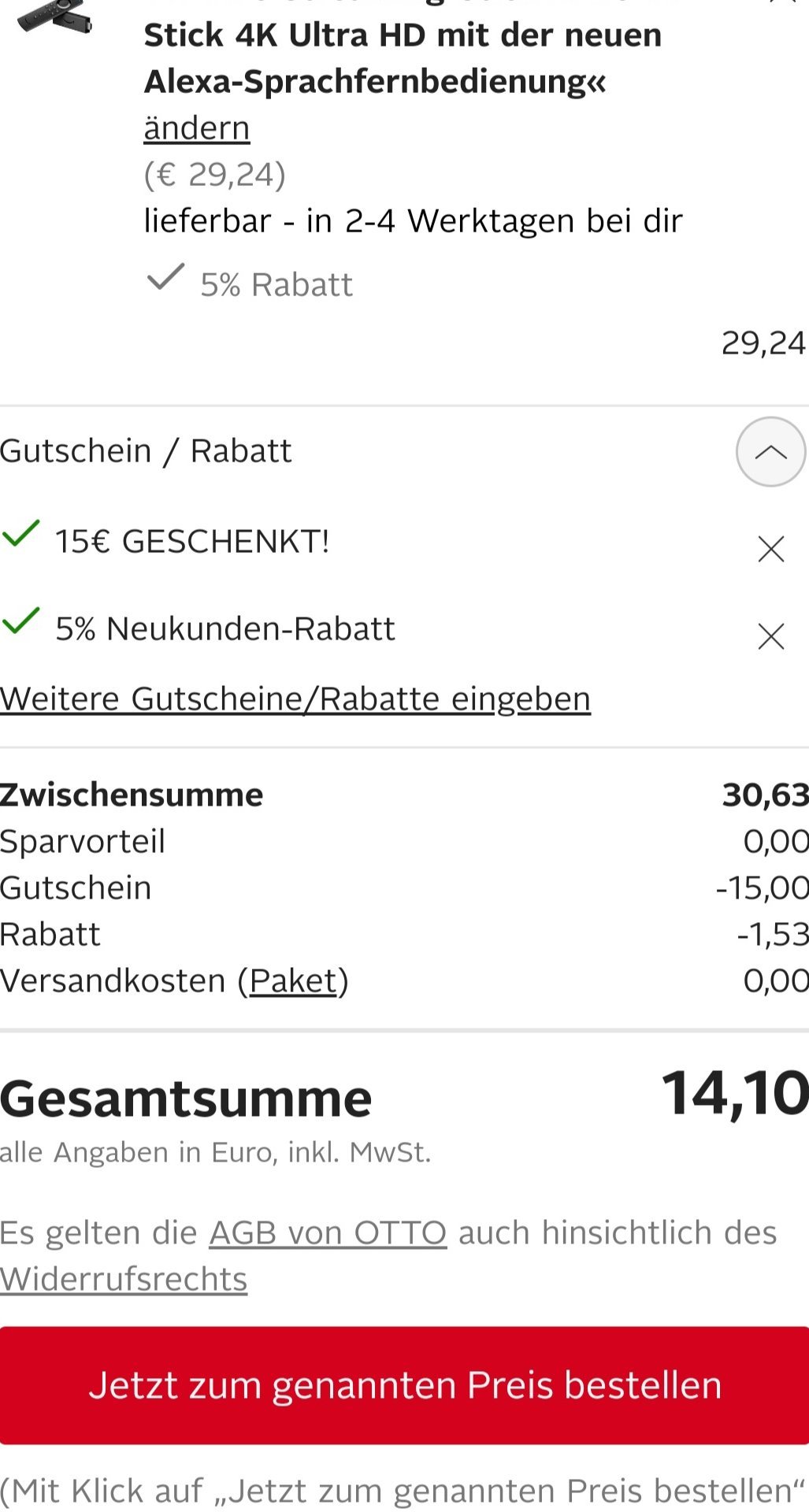Click the gray checkmark next to 5% Rabatt
The width and height of the screenshot is (809, 1512).
tap(165, 277)
